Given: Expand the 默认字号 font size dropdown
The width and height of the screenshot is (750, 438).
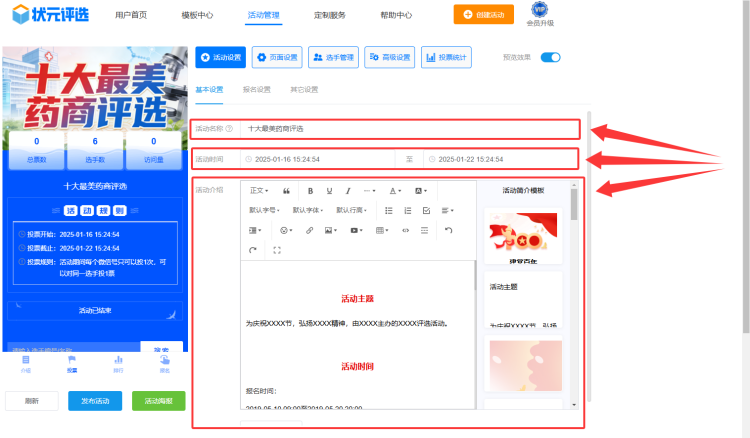Looking at the screenshot, I should [x=264, y=210].
